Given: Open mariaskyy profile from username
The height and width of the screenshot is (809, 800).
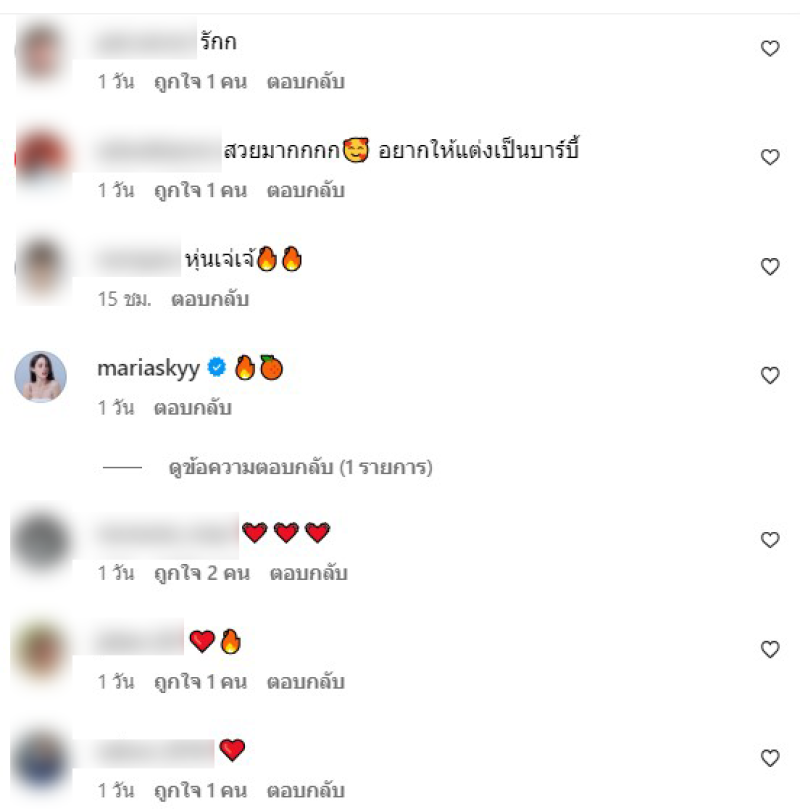Looking at the screenshot, I should (x=149, y=368).
